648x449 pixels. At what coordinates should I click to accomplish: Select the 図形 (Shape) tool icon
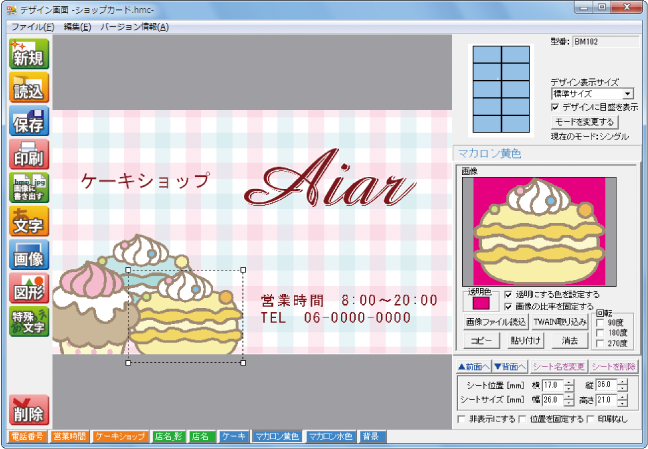pyautogui.click(x=29, y=287)
